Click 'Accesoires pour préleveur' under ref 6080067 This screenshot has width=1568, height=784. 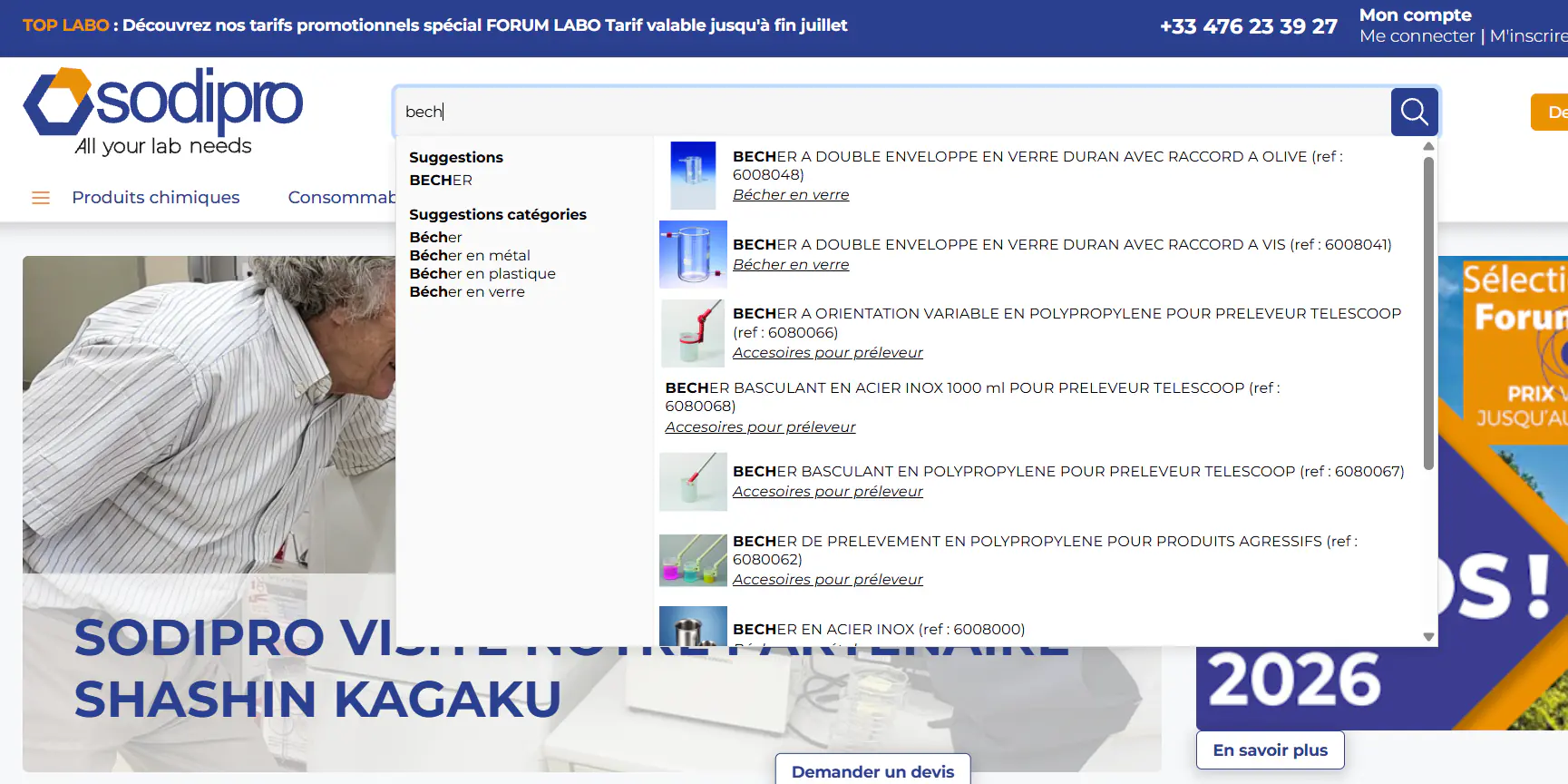pos(828,491)
